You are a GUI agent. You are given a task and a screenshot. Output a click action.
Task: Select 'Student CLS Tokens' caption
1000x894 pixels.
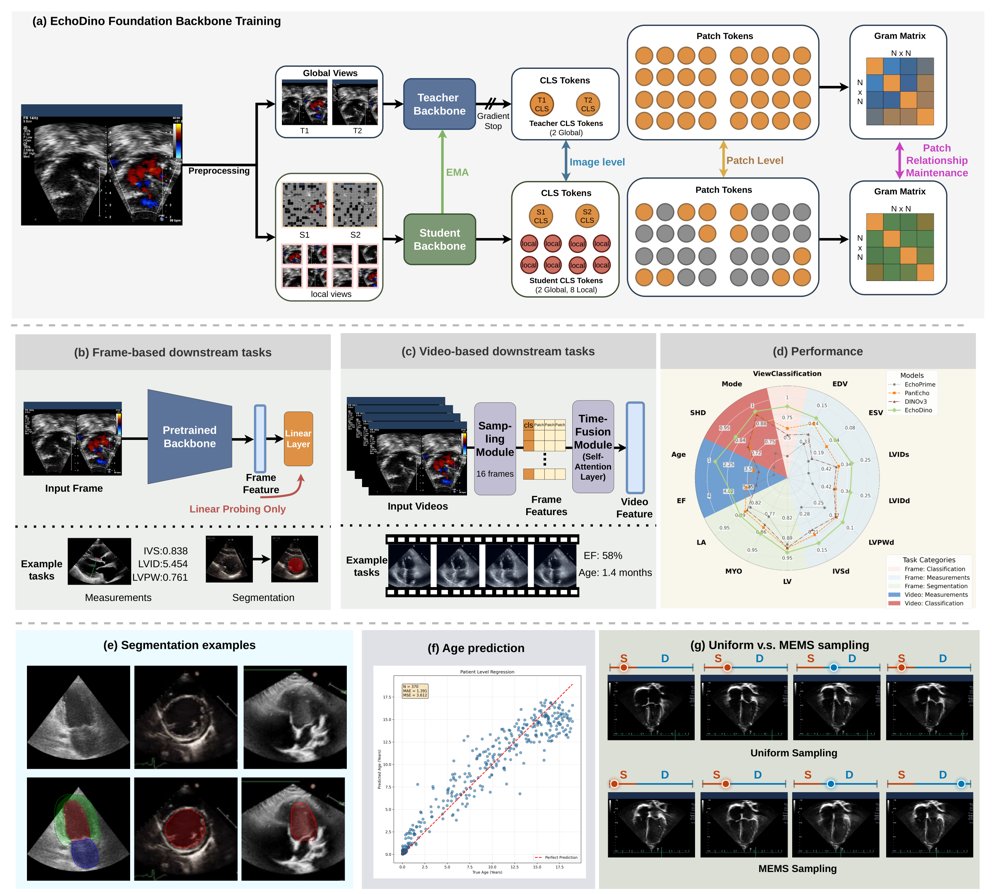(x=565, y=281)
